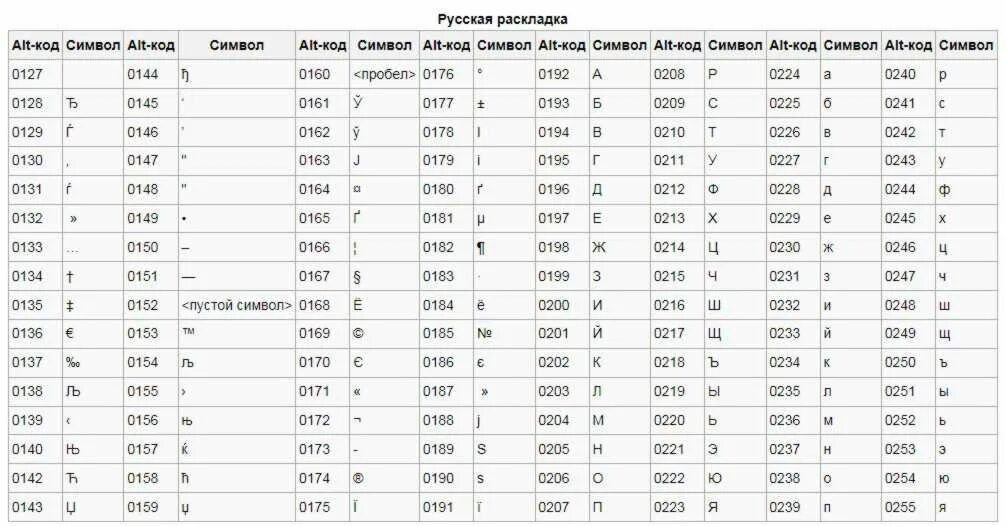Select the 0127 code cell
The height and width of the screenshot is (526, 1006).
(x=27, y=74)
